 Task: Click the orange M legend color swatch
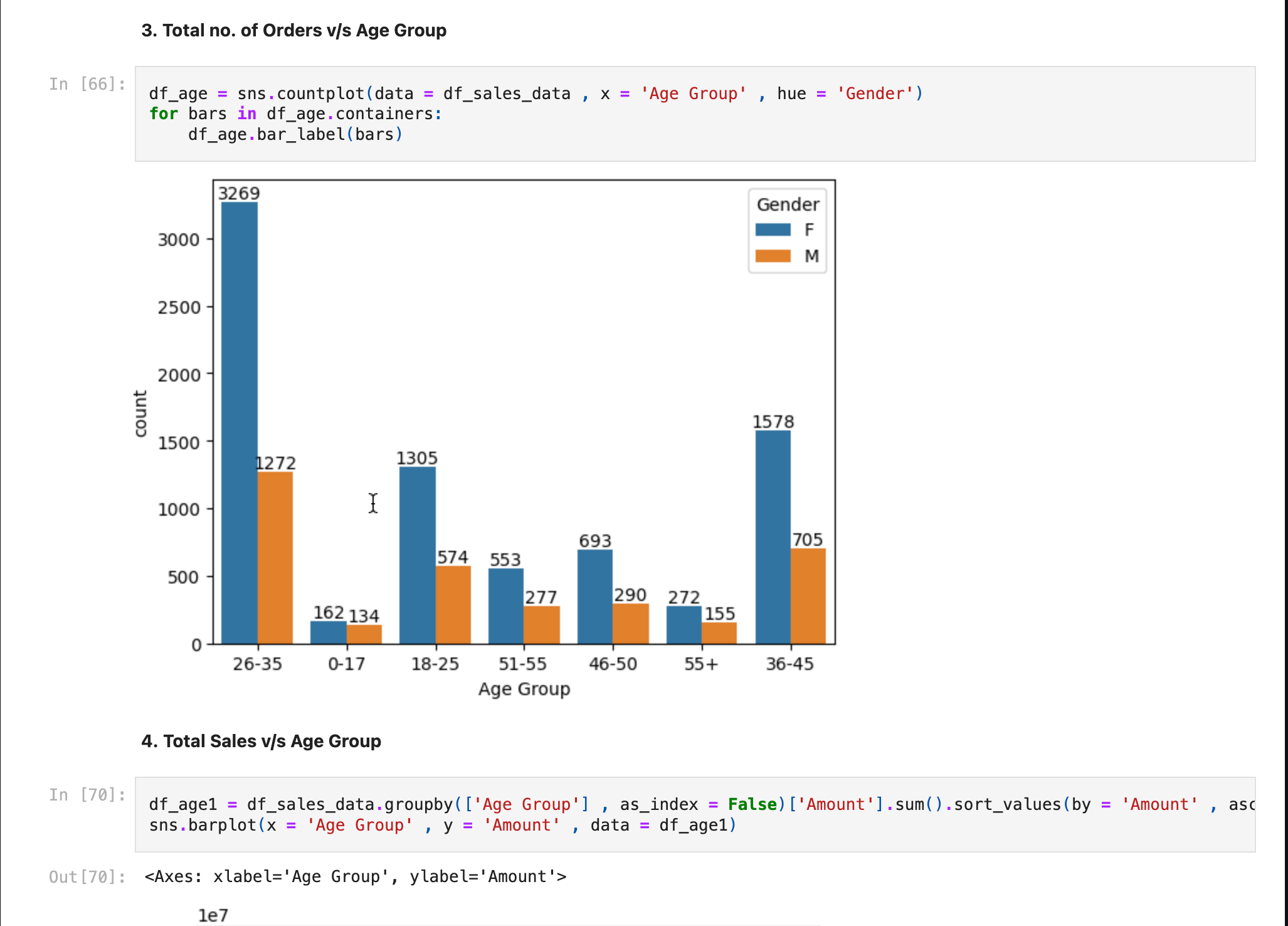[773, 256]
